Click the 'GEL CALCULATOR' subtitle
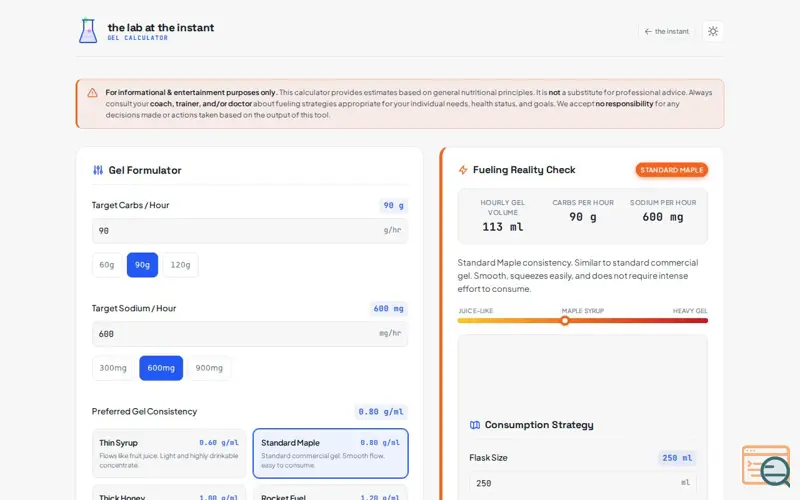Screen dimensions: 800x500 coord(138,38)
